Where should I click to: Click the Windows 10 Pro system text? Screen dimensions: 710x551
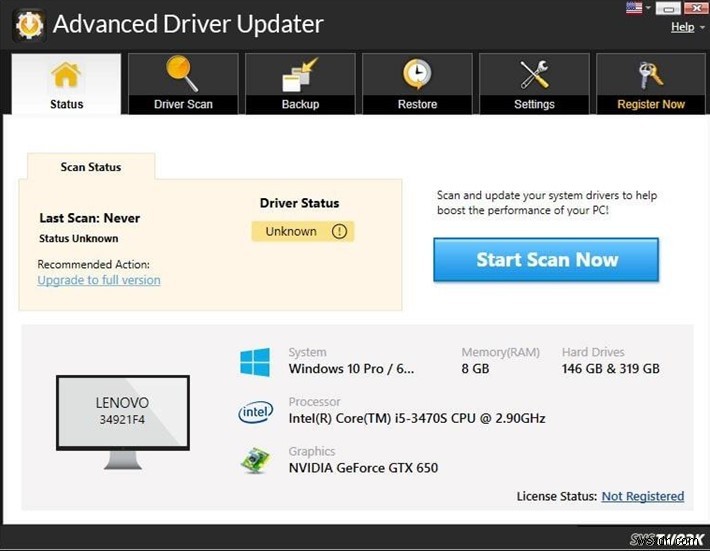tap(351, 369)
